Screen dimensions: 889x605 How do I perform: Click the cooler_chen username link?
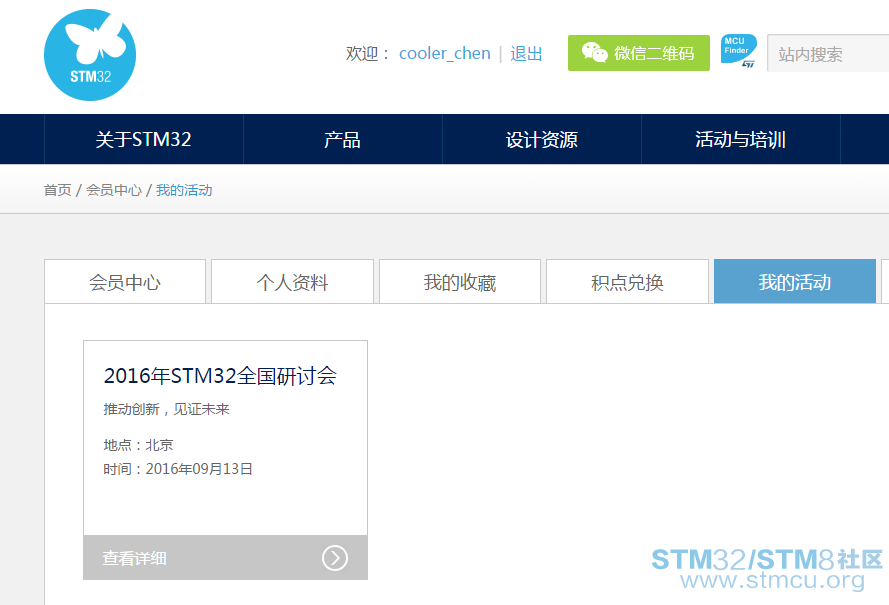point(444,53)
